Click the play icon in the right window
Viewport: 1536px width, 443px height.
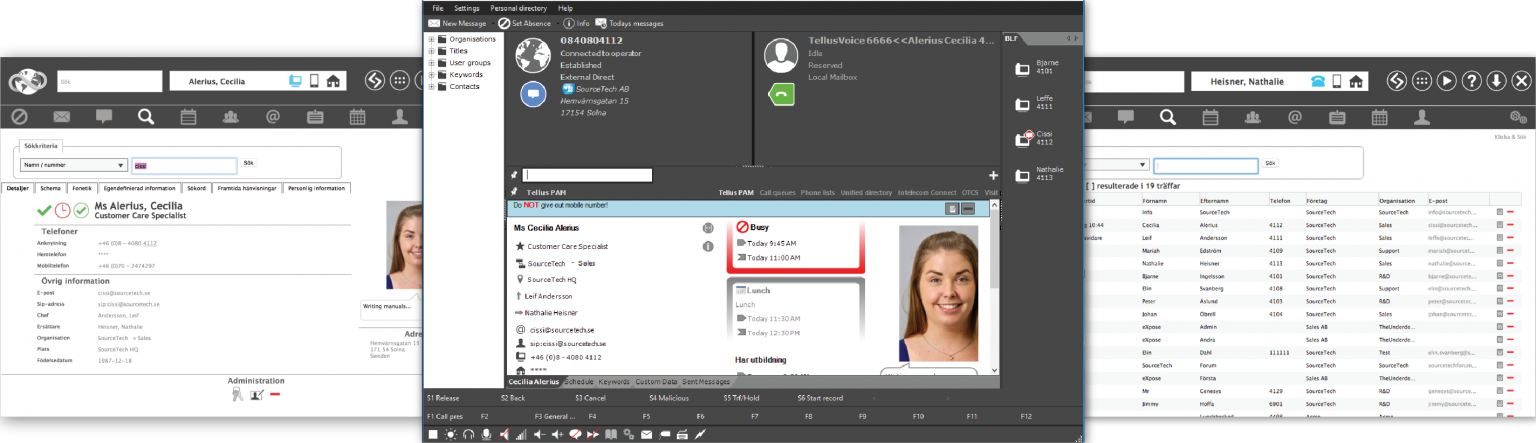[x=1447, y=81]
